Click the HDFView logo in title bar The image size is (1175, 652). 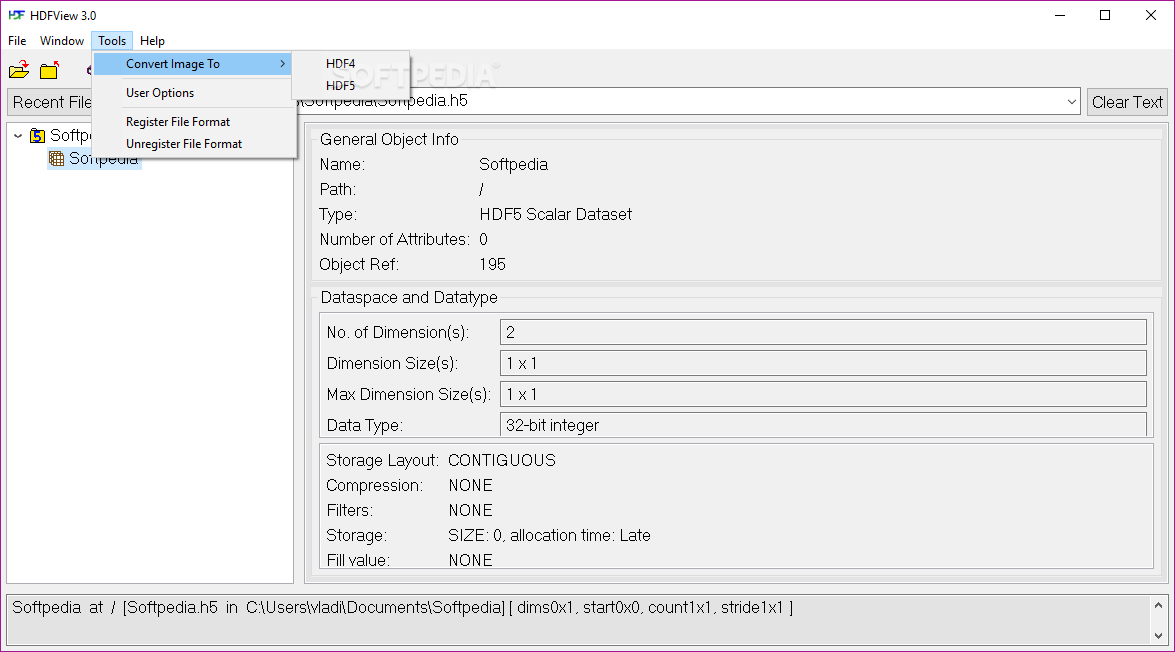tap(16, 15)
